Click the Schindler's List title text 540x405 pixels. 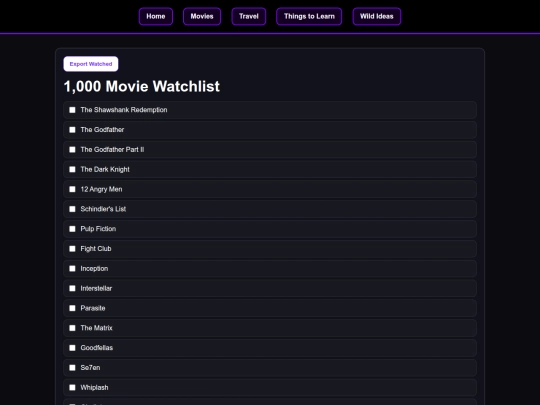pyautogui.click(x=103, y=209)
